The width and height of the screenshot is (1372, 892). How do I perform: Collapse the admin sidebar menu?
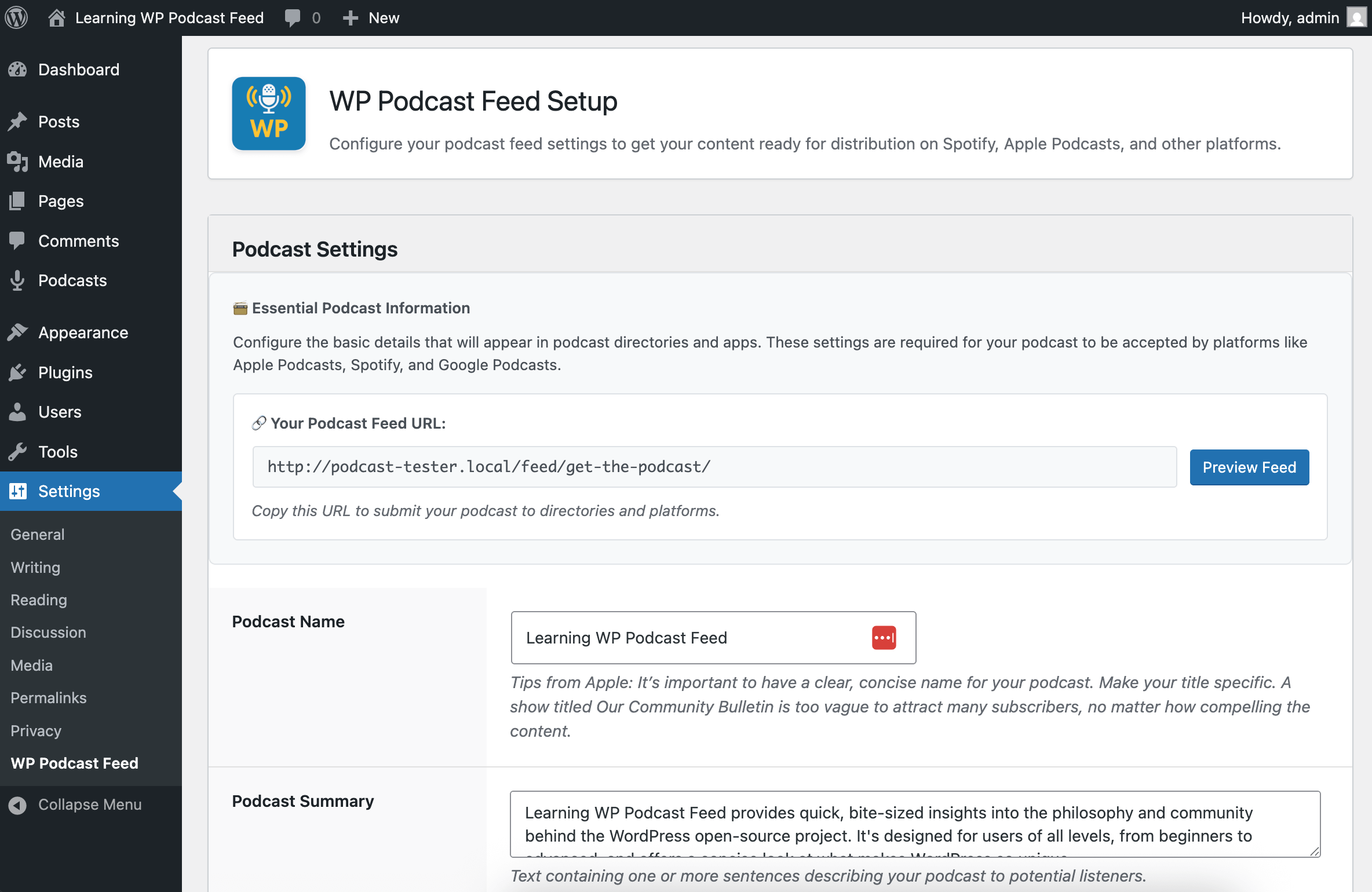[x=75, y=804]
